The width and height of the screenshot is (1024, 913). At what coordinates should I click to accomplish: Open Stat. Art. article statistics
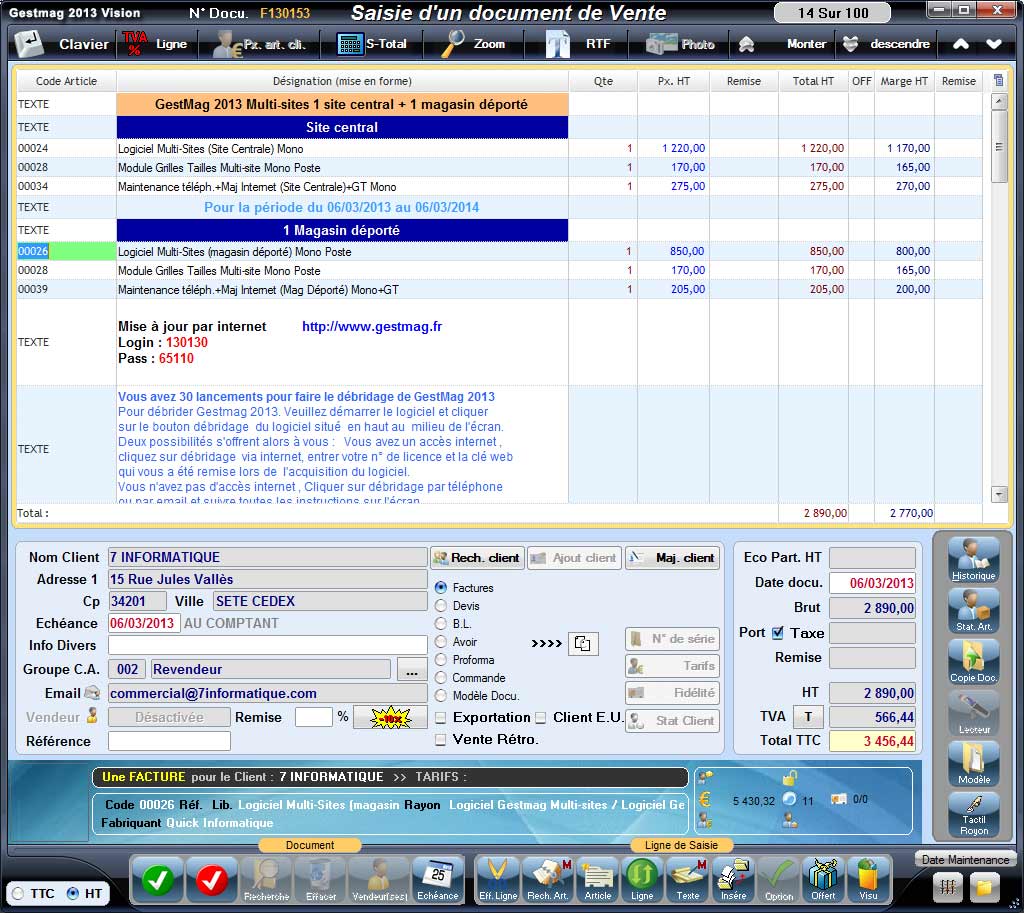click(x=974, y=611)
